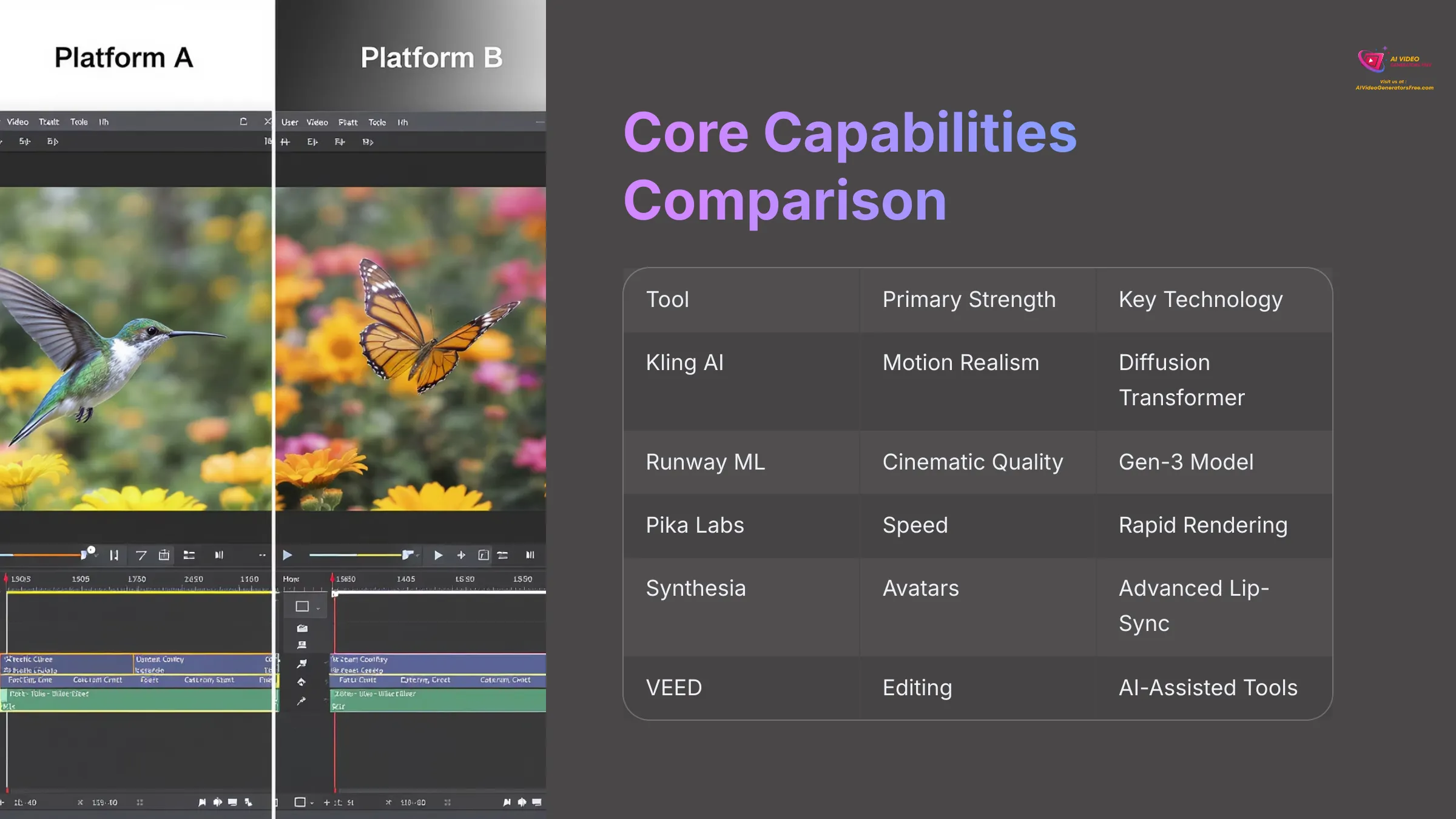Click the track list icon in Platform A controls
The width and height of the screenshot is (1456, 819).
tap(189, 555)
